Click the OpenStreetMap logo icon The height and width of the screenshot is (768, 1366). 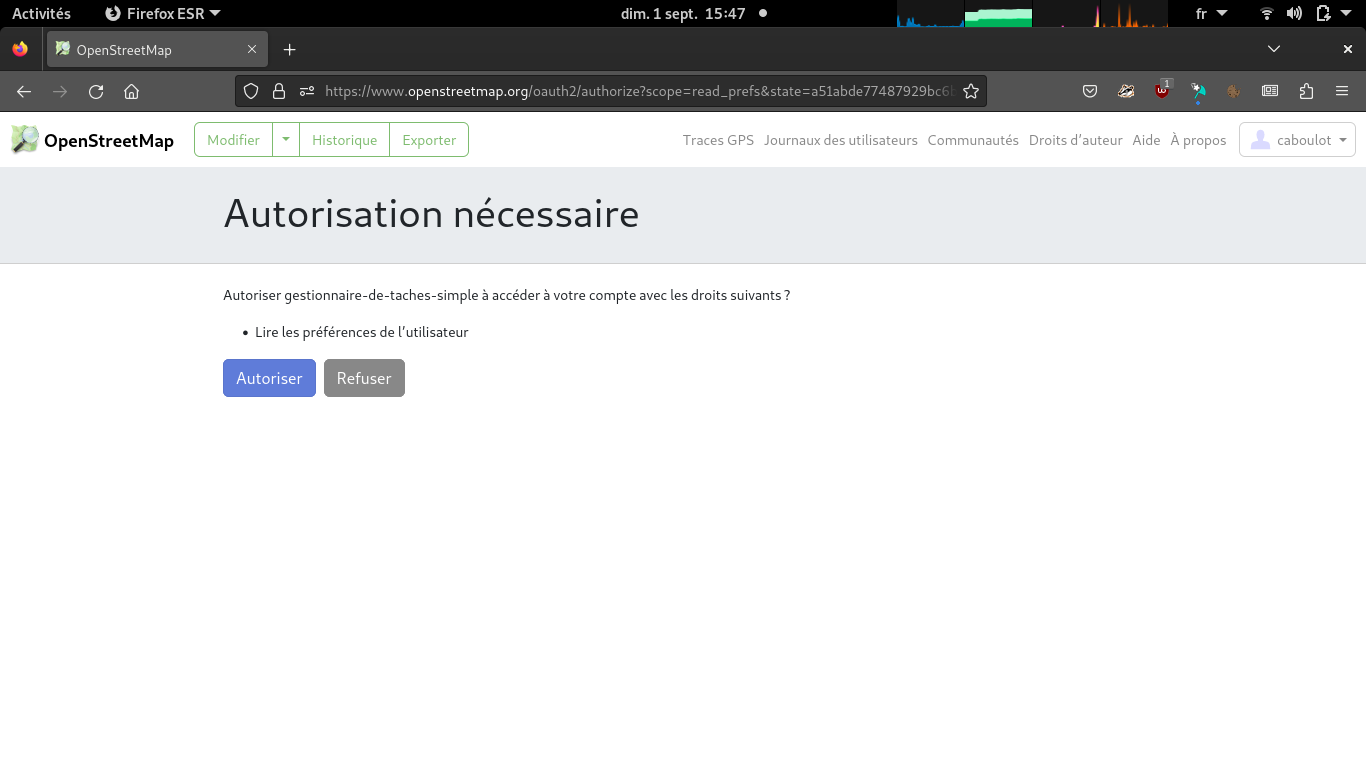coord(25,140)
